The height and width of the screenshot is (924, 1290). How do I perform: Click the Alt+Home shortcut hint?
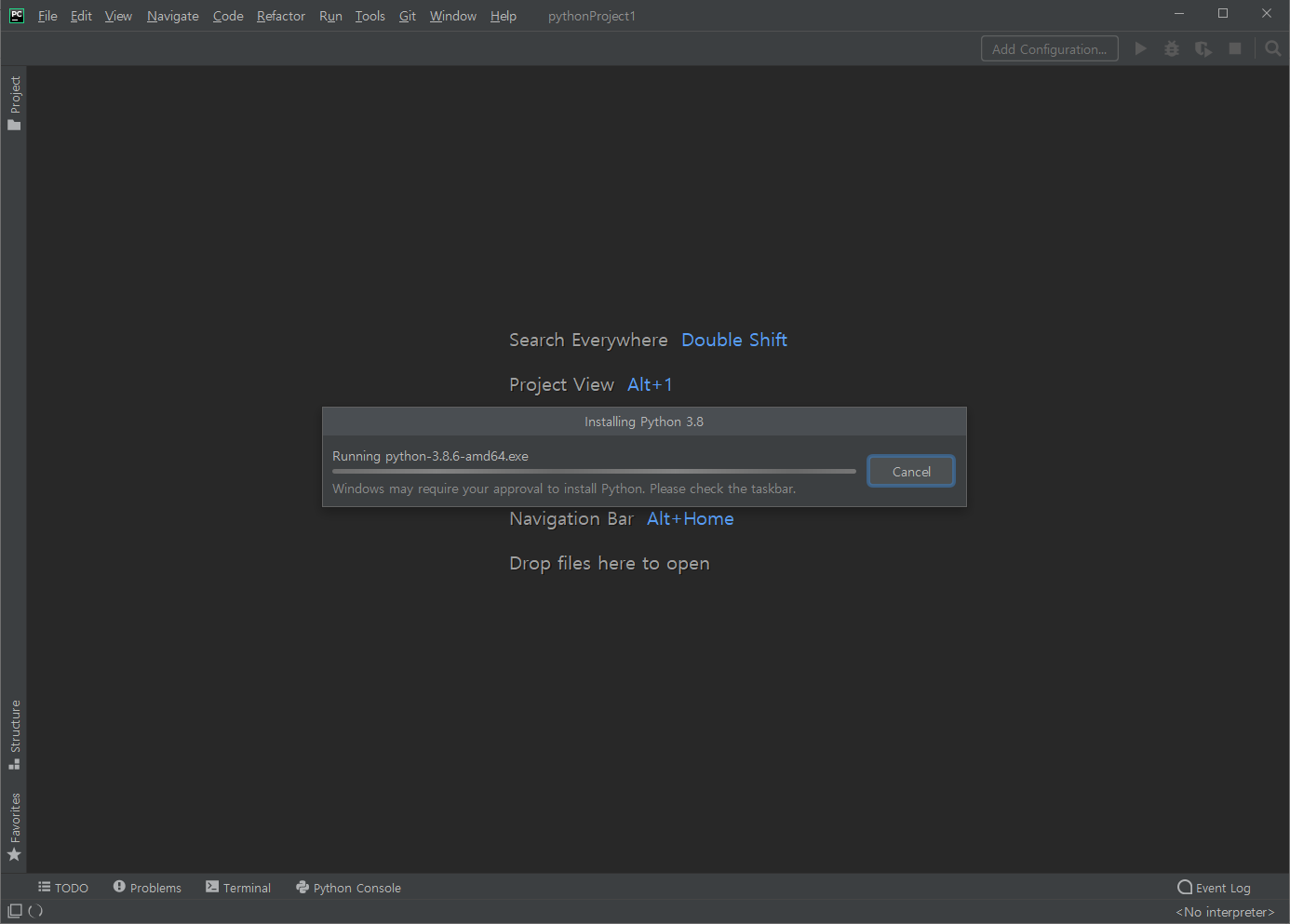point(691,518)
